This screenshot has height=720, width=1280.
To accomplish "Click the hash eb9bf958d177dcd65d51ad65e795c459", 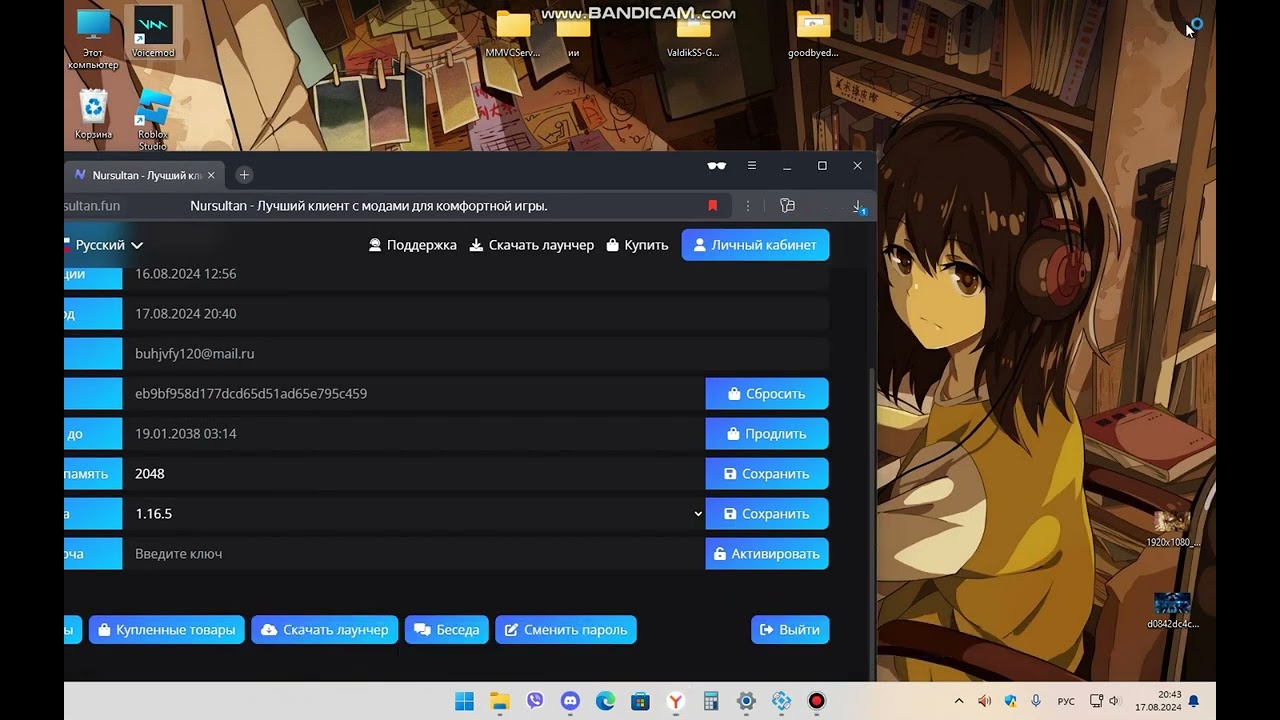I will click(251, 394).
